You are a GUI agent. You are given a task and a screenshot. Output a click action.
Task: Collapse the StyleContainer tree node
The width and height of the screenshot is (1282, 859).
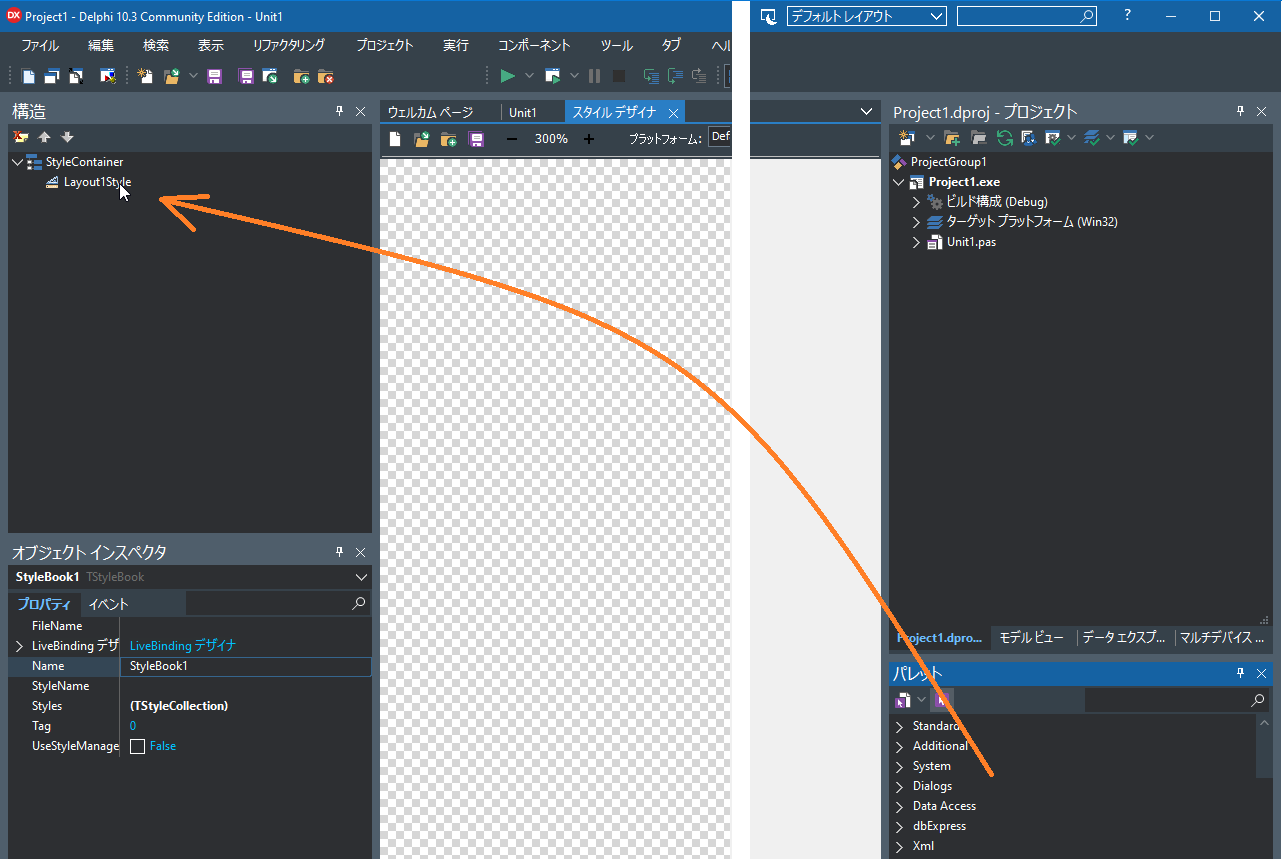(x=17, y=162)
